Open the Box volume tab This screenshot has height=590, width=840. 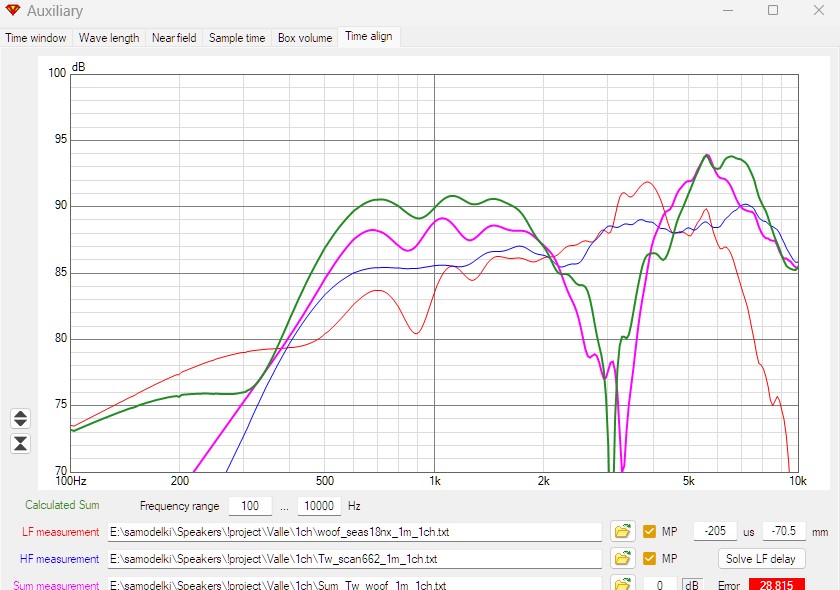click(x=305, y=38)
